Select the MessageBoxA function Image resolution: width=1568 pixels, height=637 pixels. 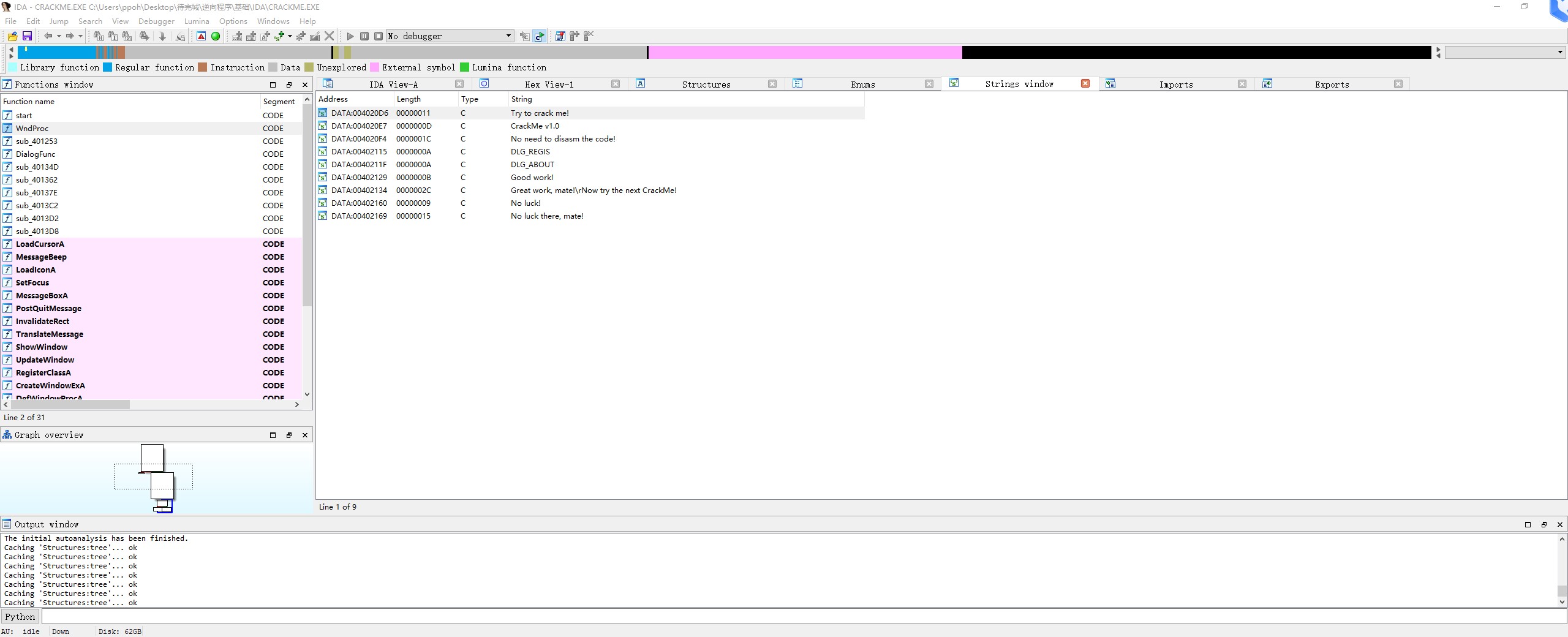(x=151, y=295)
